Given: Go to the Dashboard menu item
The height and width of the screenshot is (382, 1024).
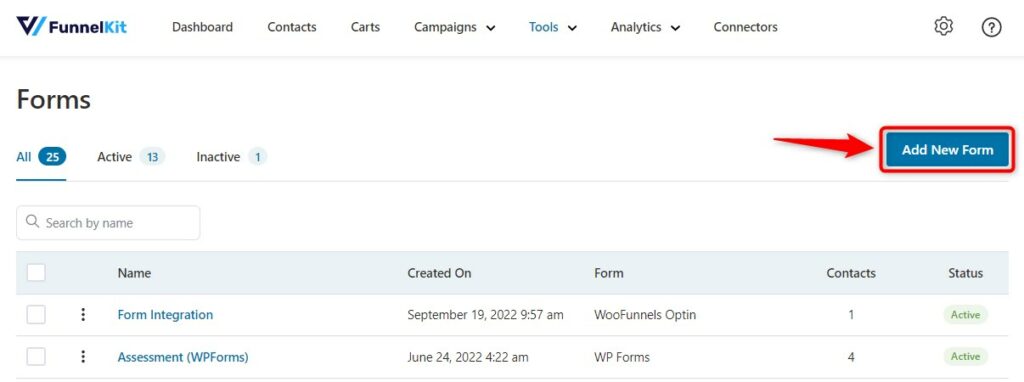Looking at the screenshot, I should pyautogui.click(x=202, y=27).
